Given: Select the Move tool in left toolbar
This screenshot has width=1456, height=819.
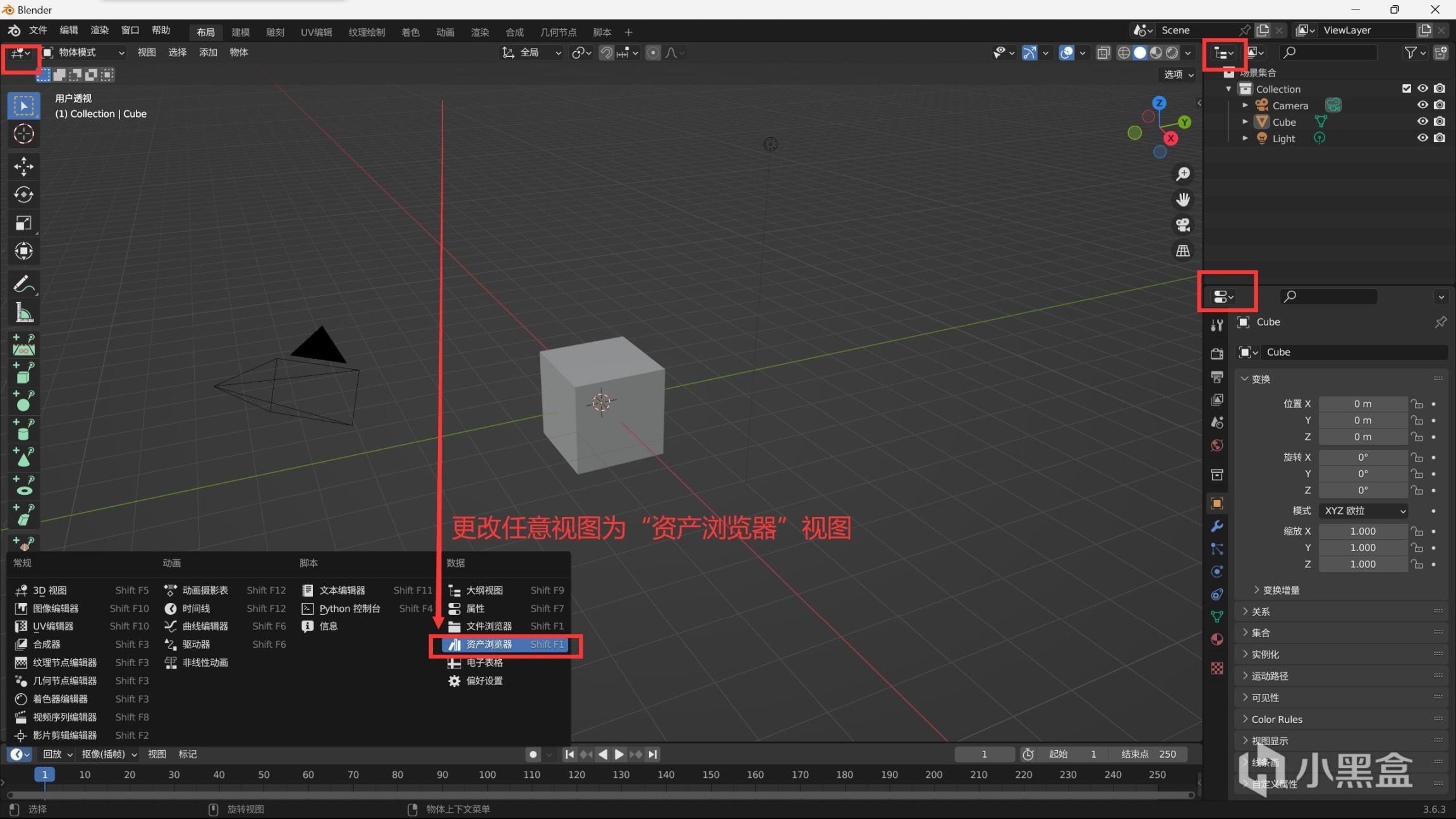Looking at the screenshot, I should (x=23, y=166).
